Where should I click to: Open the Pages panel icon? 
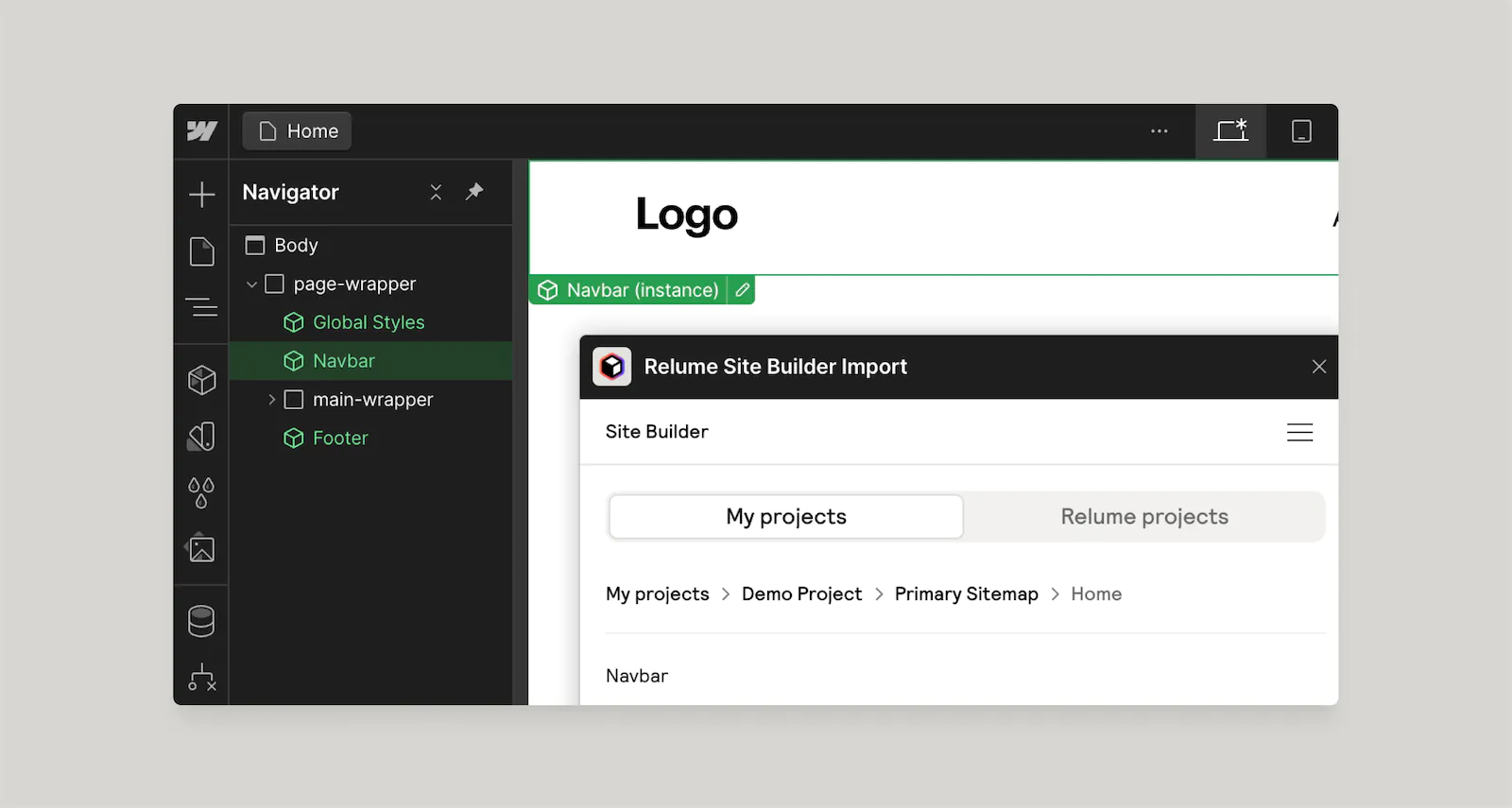point(201,251)
